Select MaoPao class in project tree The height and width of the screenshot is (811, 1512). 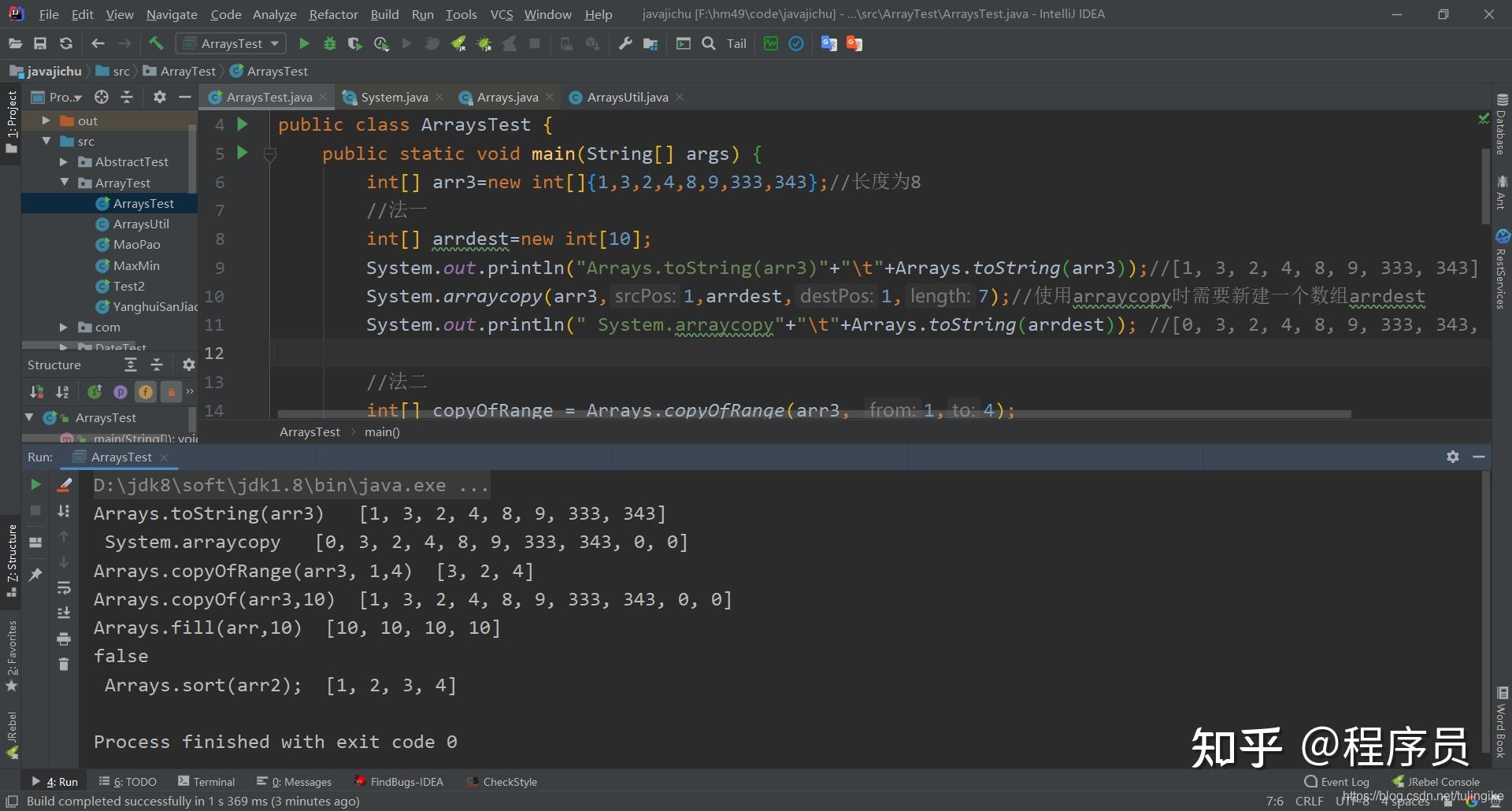(x=136, y=245)
